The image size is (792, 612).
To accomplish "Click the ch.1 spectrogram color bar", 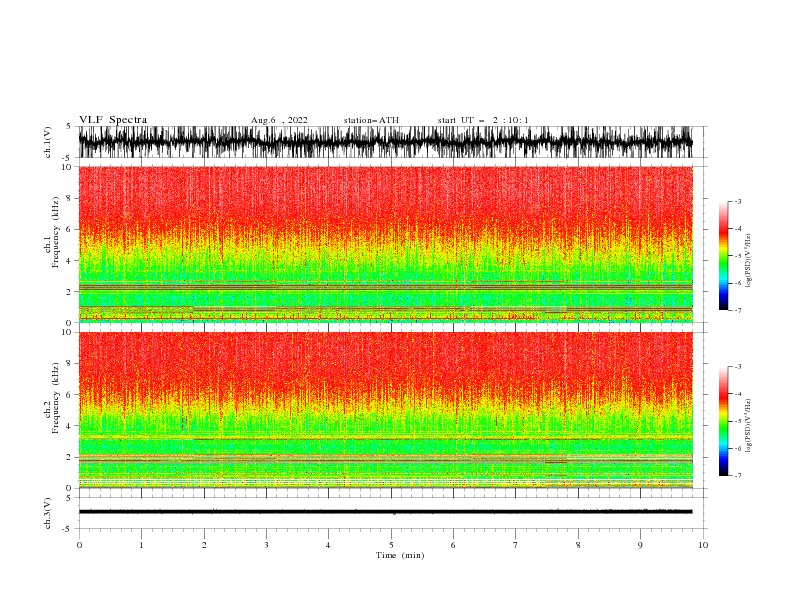I will [x=723, y=256].
